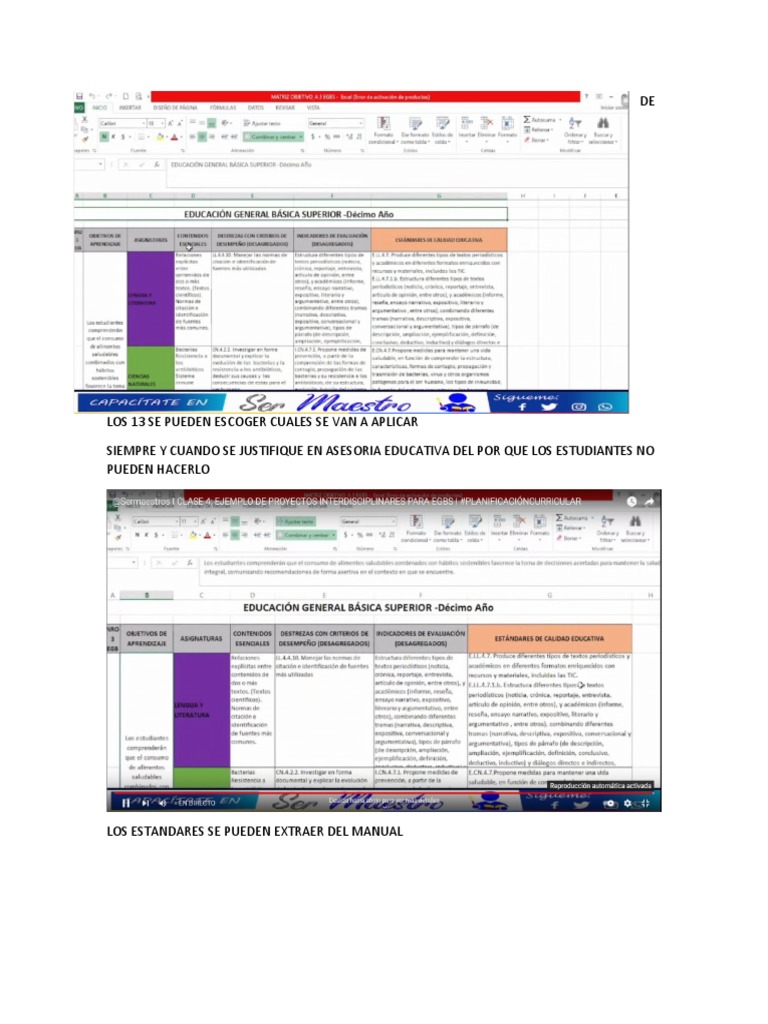
Task: Click the red video progress bar
Action: coord(384,793)
